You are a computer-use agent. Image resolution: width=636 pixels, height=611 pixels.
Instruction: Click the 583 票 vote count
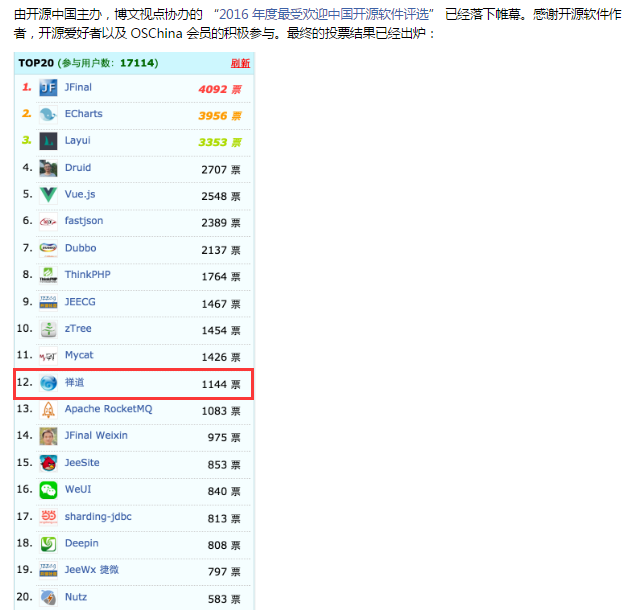point(224,599)
